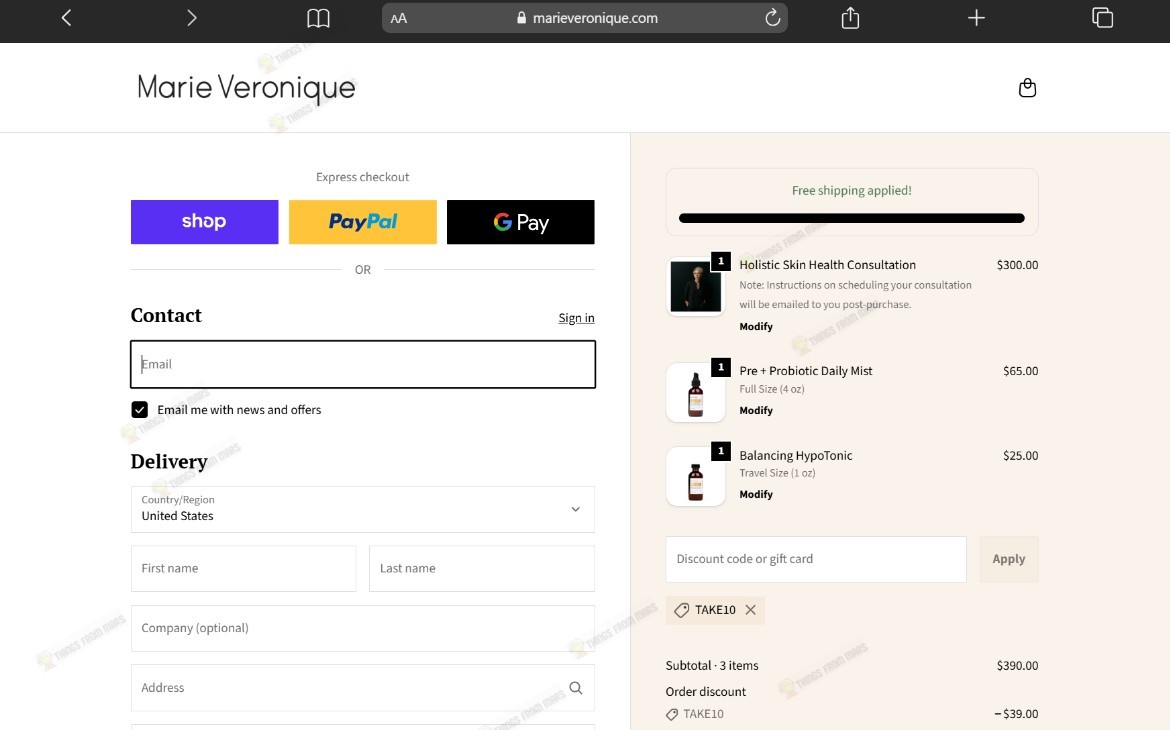Viewport: 1170px width, 730px height.
Task: Click the Company (optional) field
Action: click(363, 628)
